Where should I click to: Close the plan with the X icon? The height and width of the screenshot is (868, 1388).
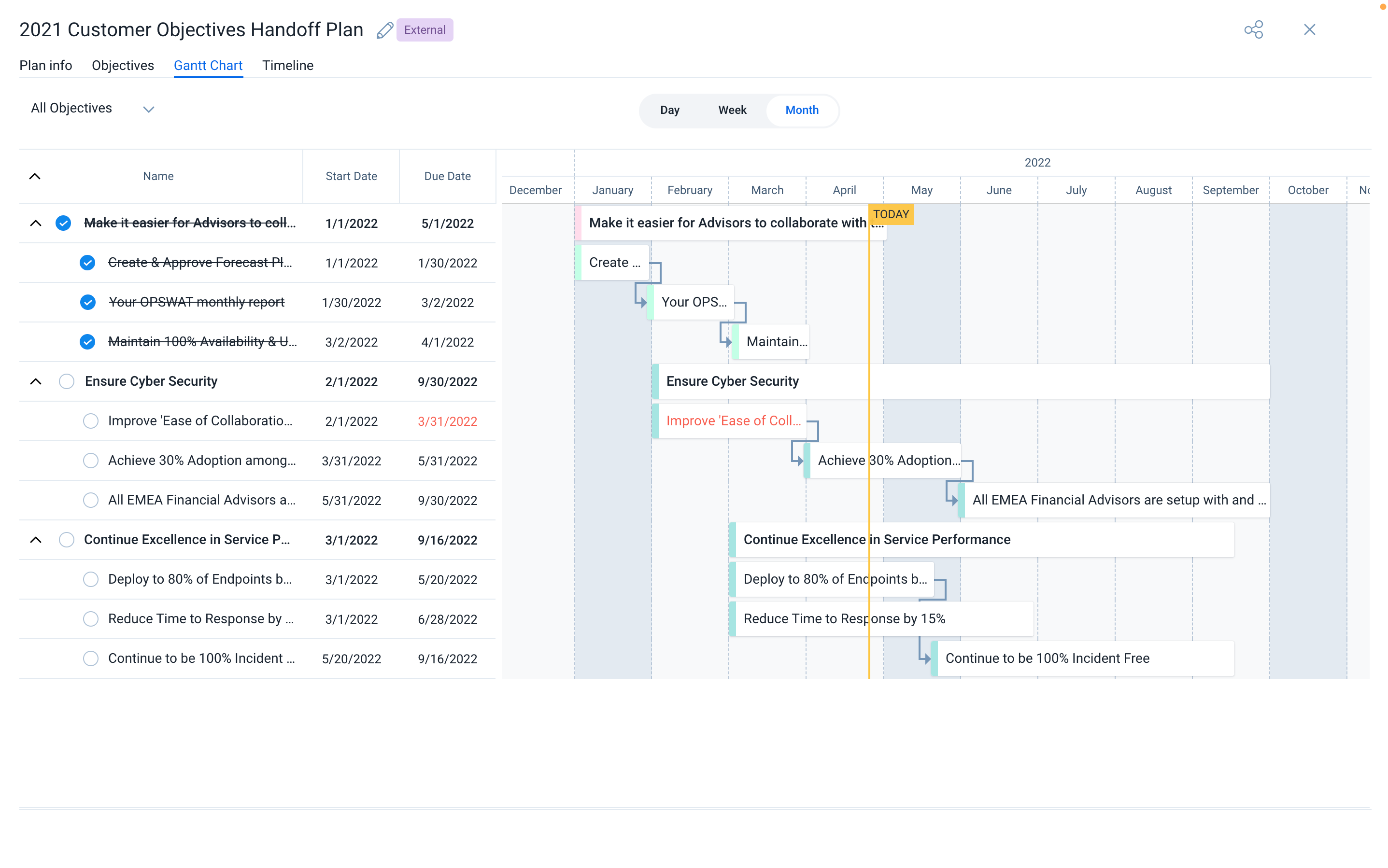tap(1309, 30)
